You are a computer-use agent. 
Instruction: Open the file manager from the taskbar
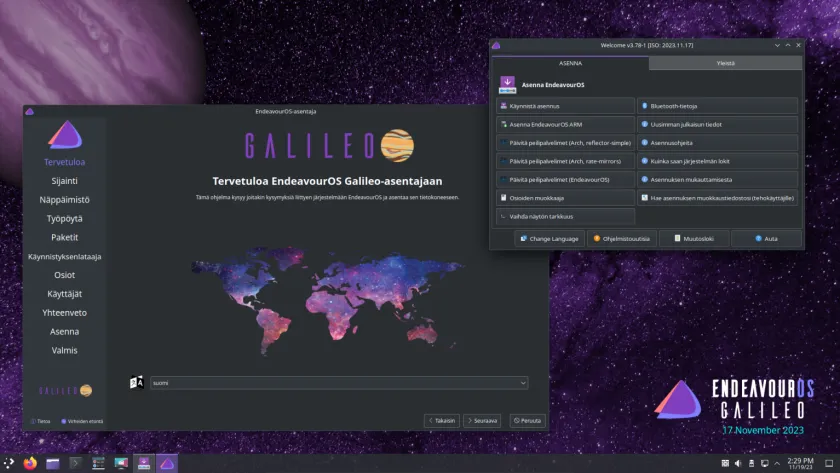[52, 463]
